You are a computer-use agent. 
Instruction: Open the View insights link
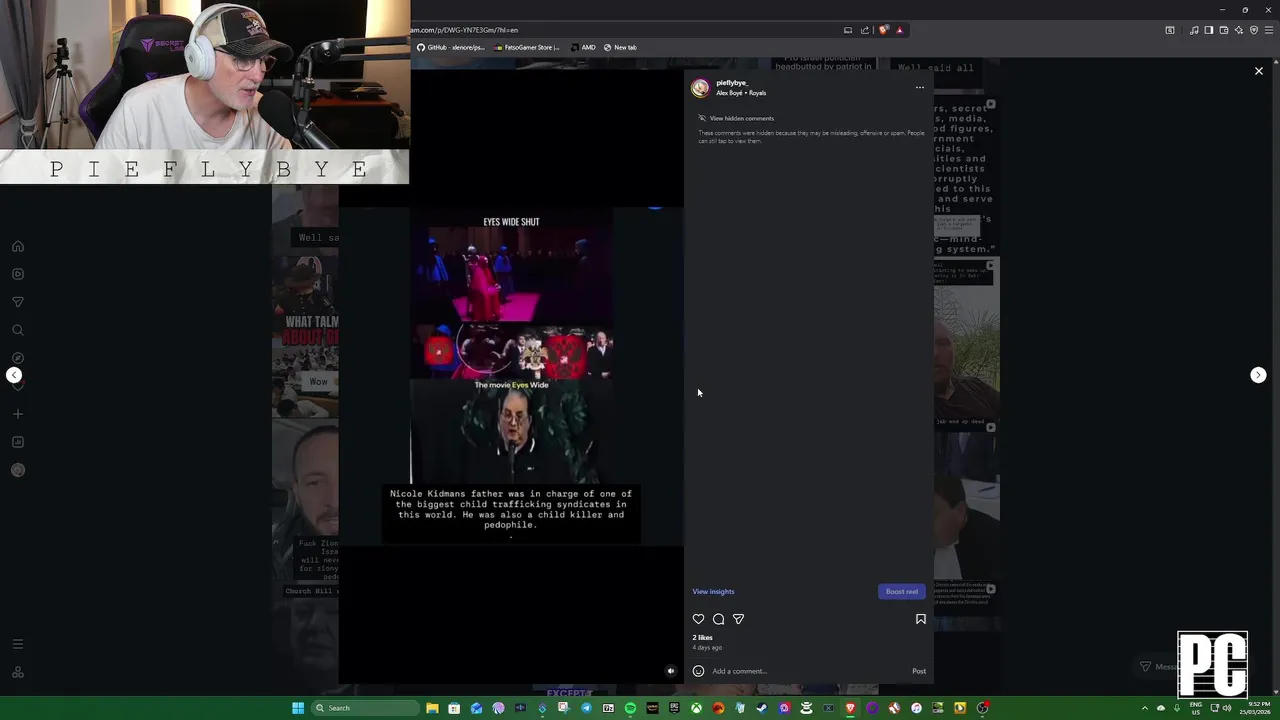(x=713, y=591)
